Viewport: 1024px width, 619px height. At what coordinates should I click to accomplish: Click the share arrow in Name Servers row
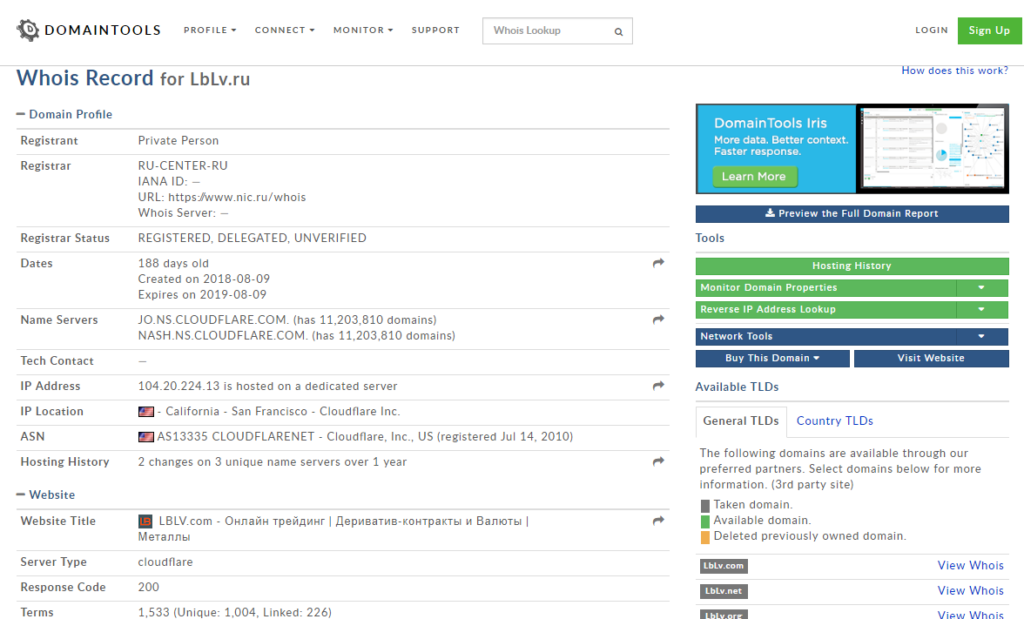(658, 319)
